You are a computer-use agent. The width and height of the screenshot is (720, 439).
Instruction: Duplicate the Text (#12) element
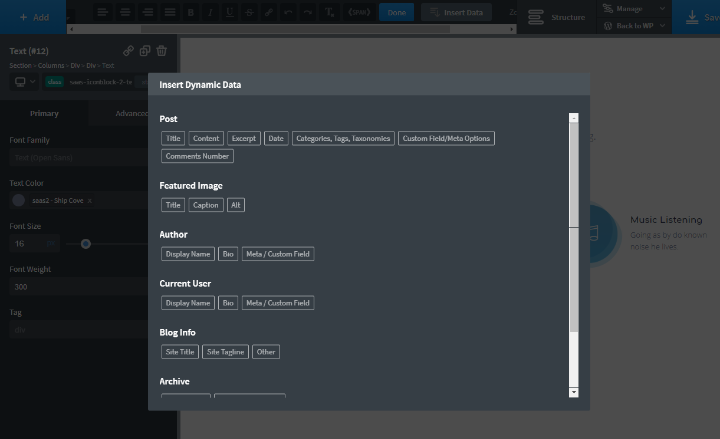[x=145, y=51]
